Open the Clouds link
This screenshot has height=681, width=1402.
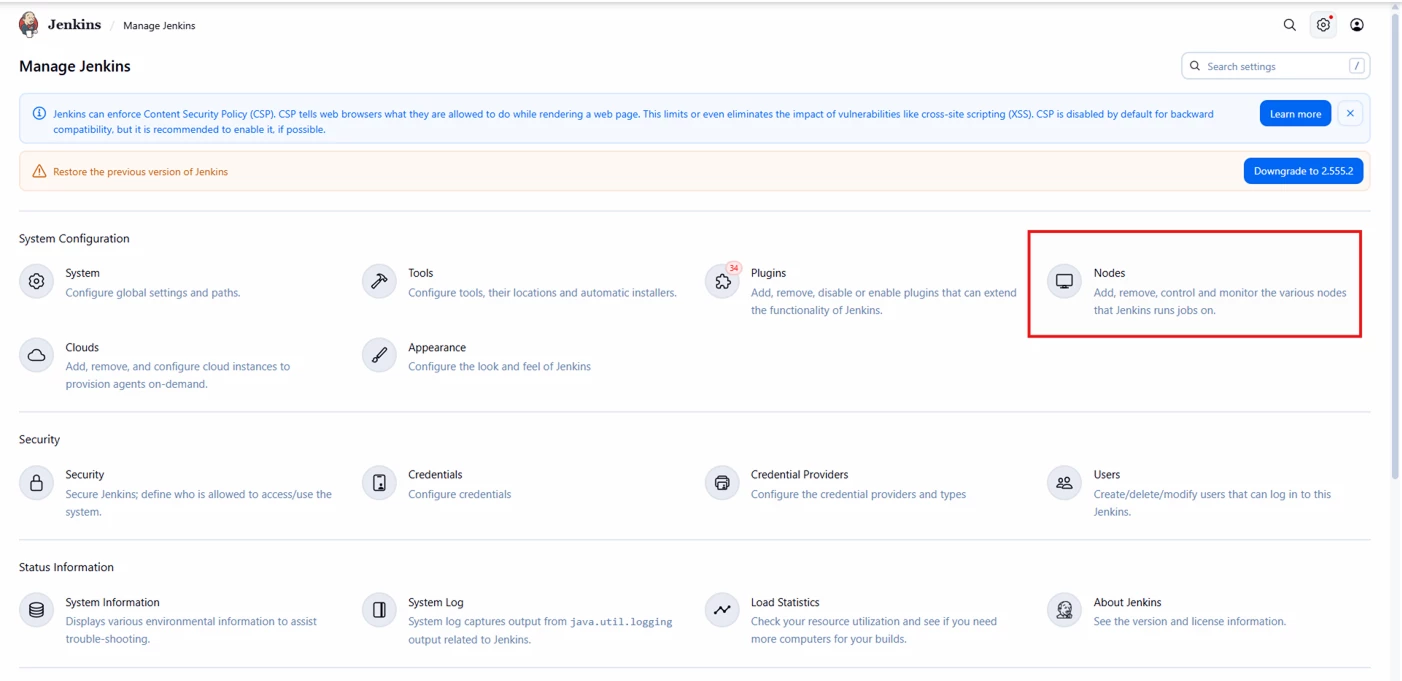click(x=82, y=347)
